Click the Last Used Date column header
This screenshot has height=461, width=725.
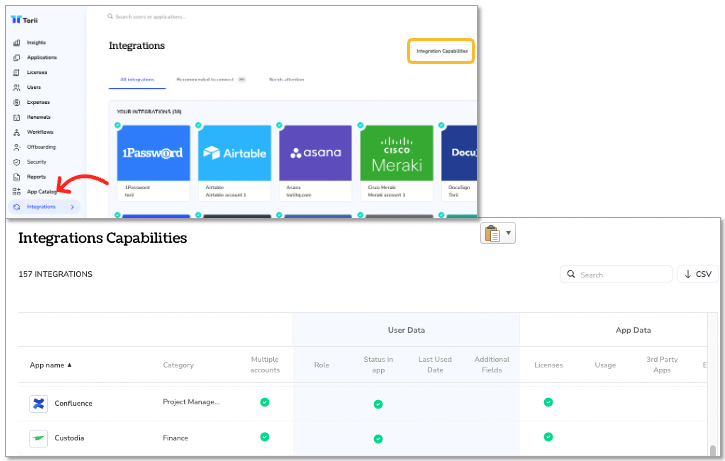coord(435,365)
